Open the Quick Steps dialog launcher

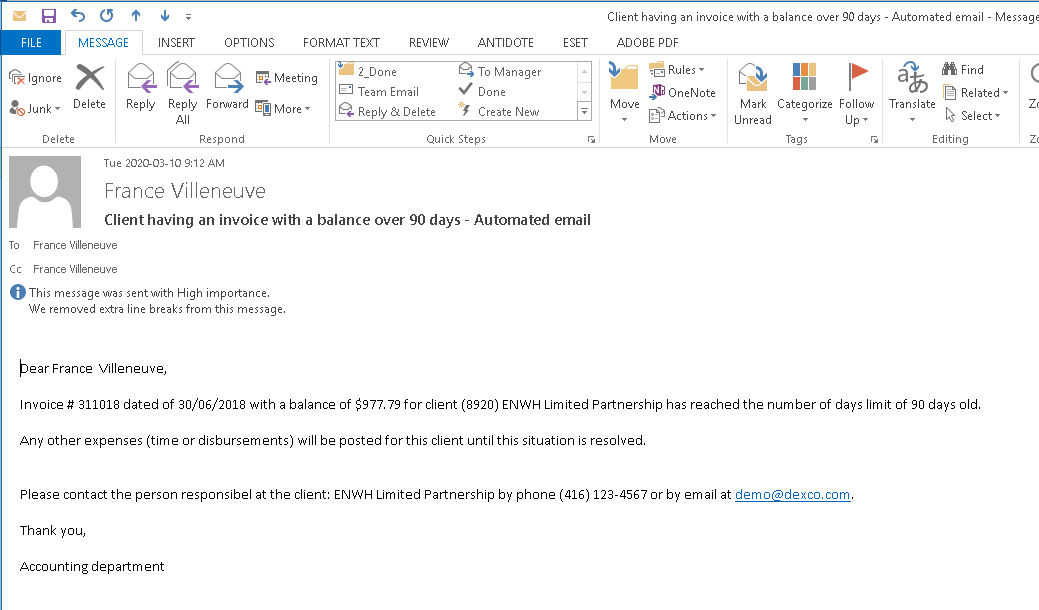coord(591,140)
